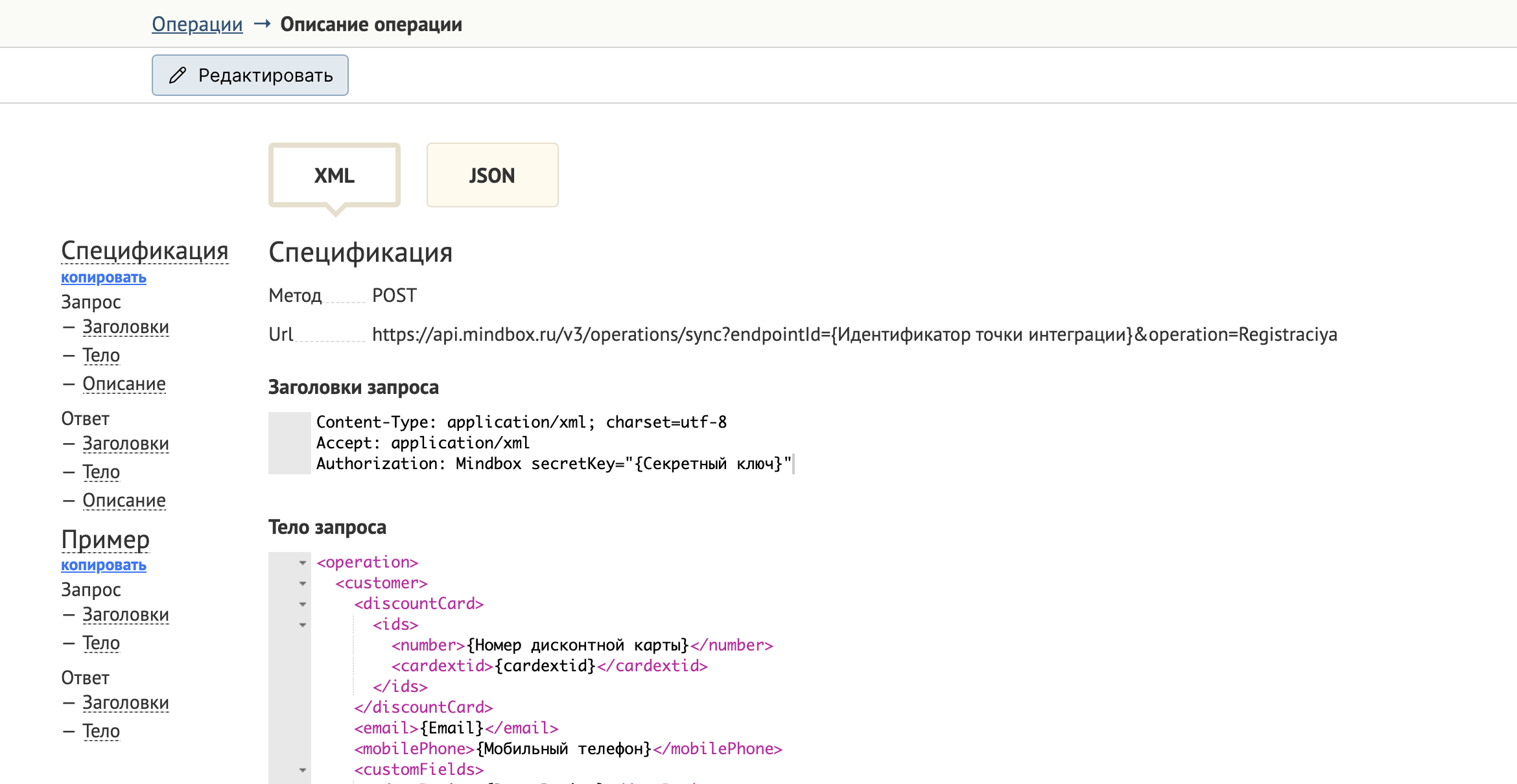The height and width of the screenshot is (784, 1517).
Task: Click the Accept: application/xml line
Action: click(x=423, y=443)
